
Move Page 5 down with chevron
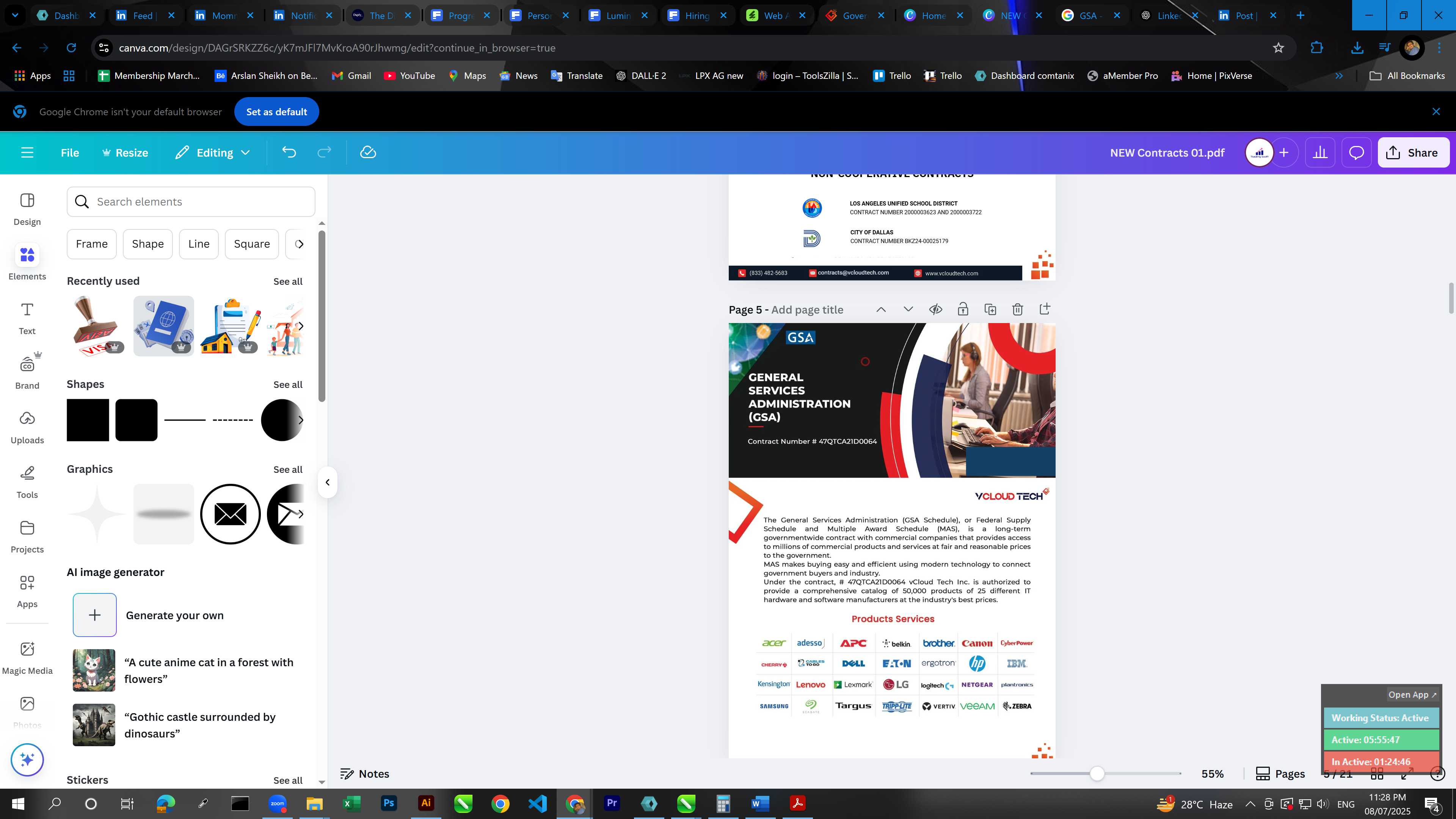pos(908,309)
